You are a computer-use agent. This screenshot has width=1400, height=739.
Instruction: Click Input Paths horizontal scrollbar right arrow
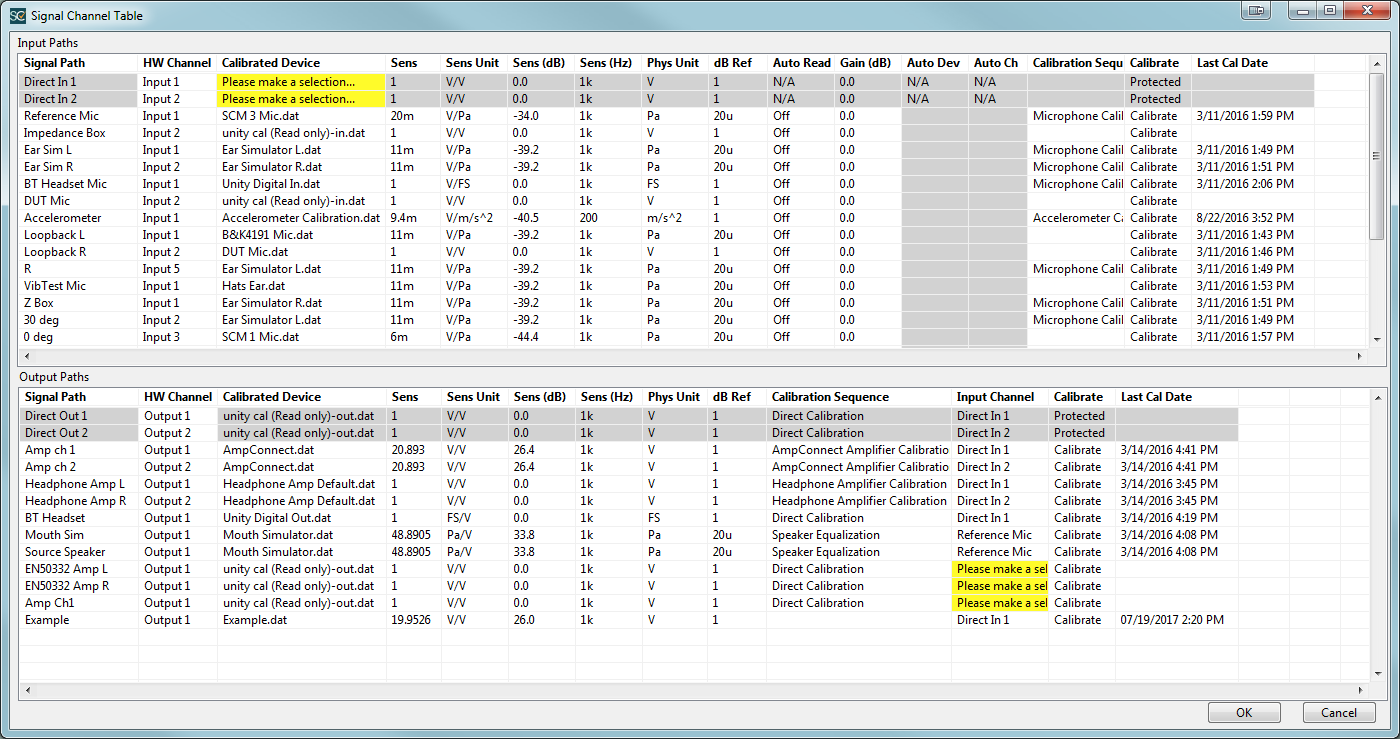[1359, 356]
